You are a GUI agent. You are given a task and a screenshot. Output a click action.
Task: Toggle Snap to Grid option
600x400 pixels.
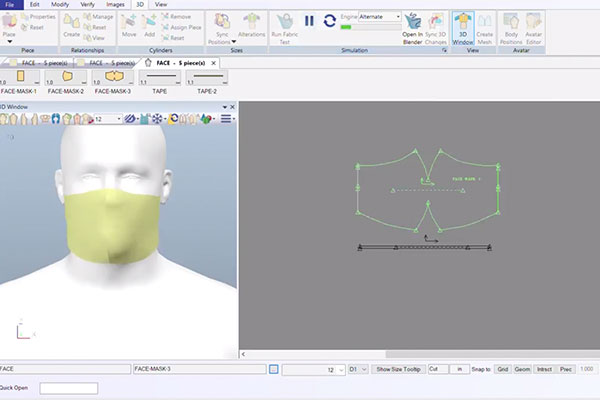click(x=503, y=369)
